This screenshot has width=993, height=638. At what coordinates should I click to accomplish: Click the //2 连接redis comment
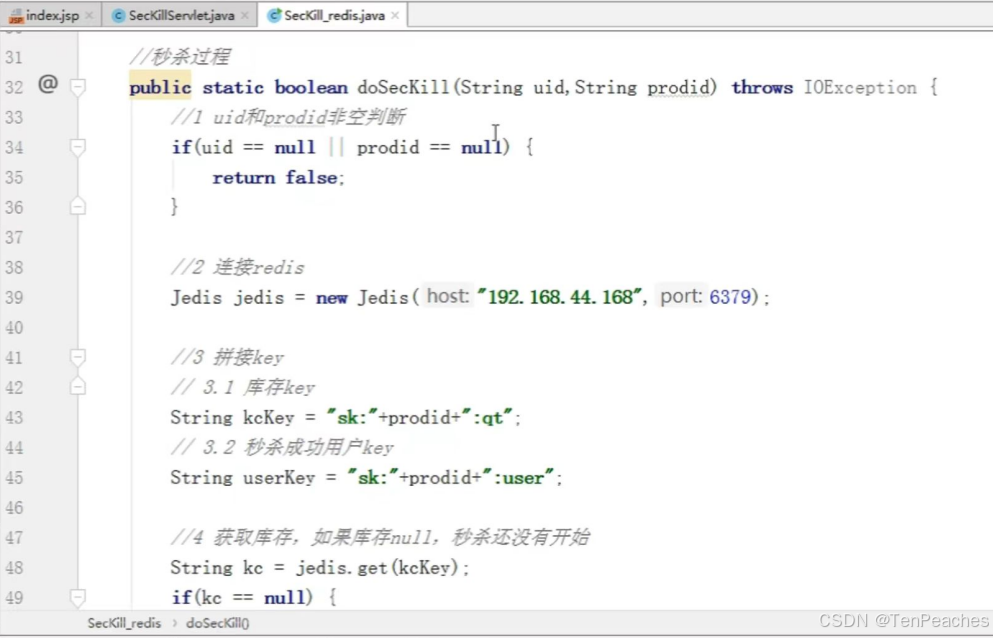pos(237,267)
